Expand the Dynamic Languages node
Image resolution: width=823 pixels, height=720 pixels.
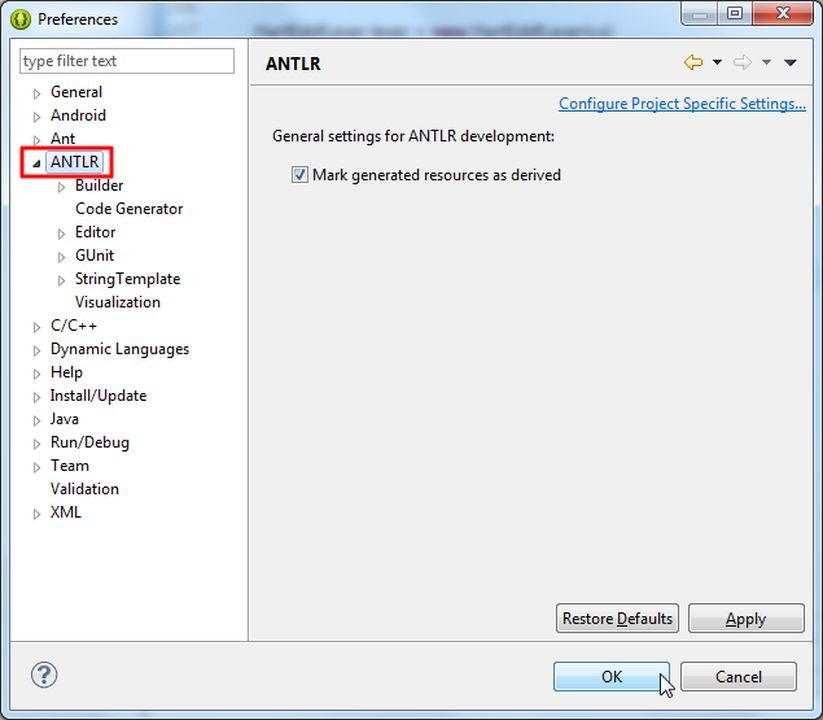click(37, 350)
